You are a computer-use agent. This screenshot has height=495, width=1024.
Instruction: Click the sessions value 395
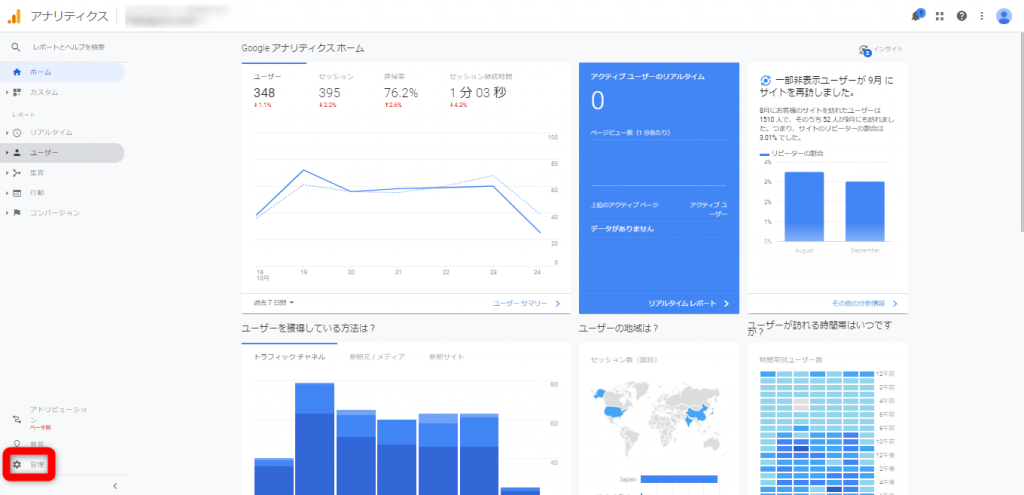point(330,93)
